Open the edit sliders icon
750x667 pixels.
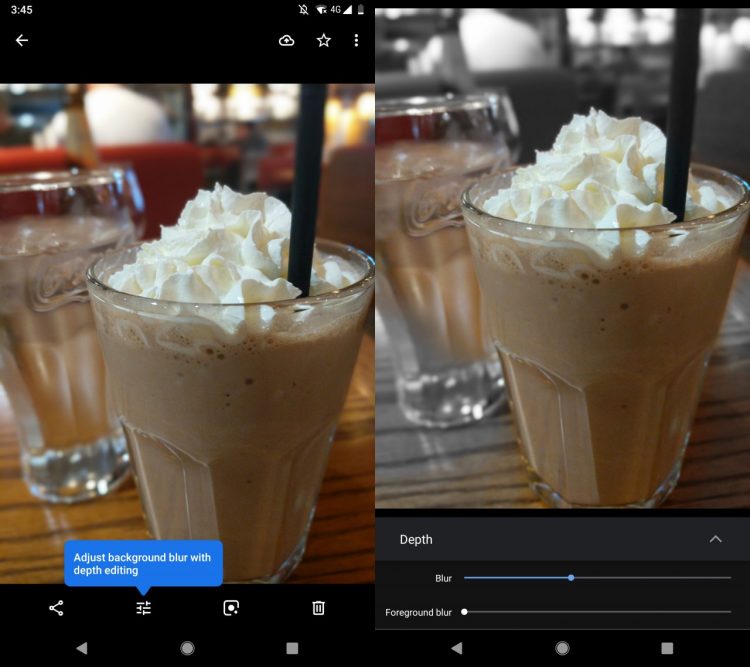pyautogui.click(x=143, y=608)
